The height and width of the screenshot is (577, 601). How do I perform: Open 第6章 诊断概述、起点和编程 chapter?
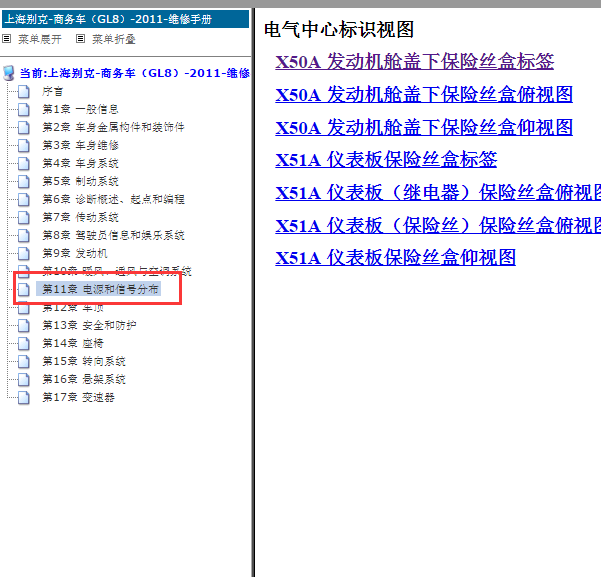point(113,199)
